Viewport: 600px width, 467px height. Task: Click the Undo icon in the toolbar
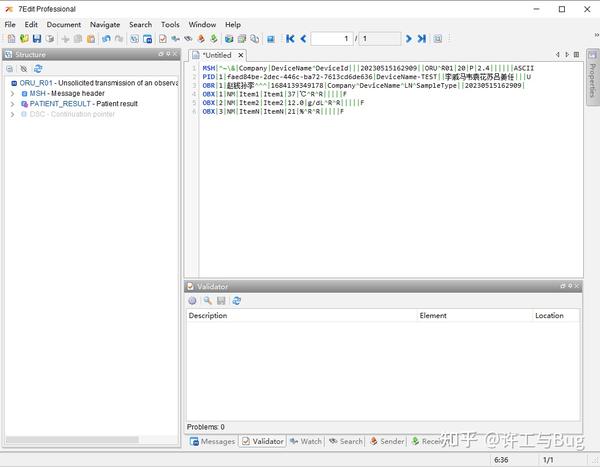click(106, 39)
